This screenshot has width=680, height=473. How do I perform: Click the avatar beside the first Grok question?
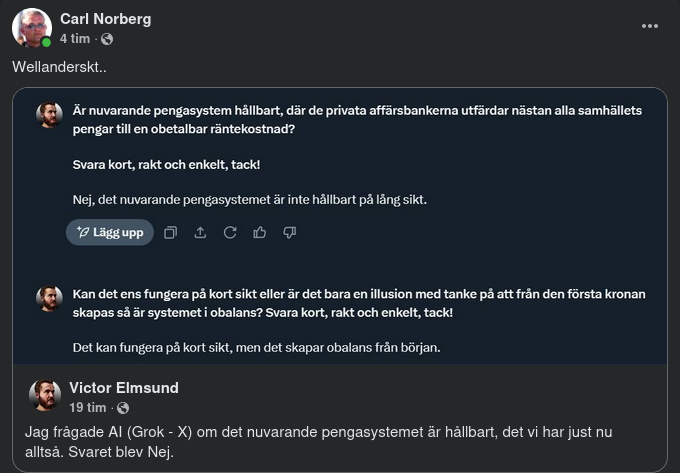point(49,115)
